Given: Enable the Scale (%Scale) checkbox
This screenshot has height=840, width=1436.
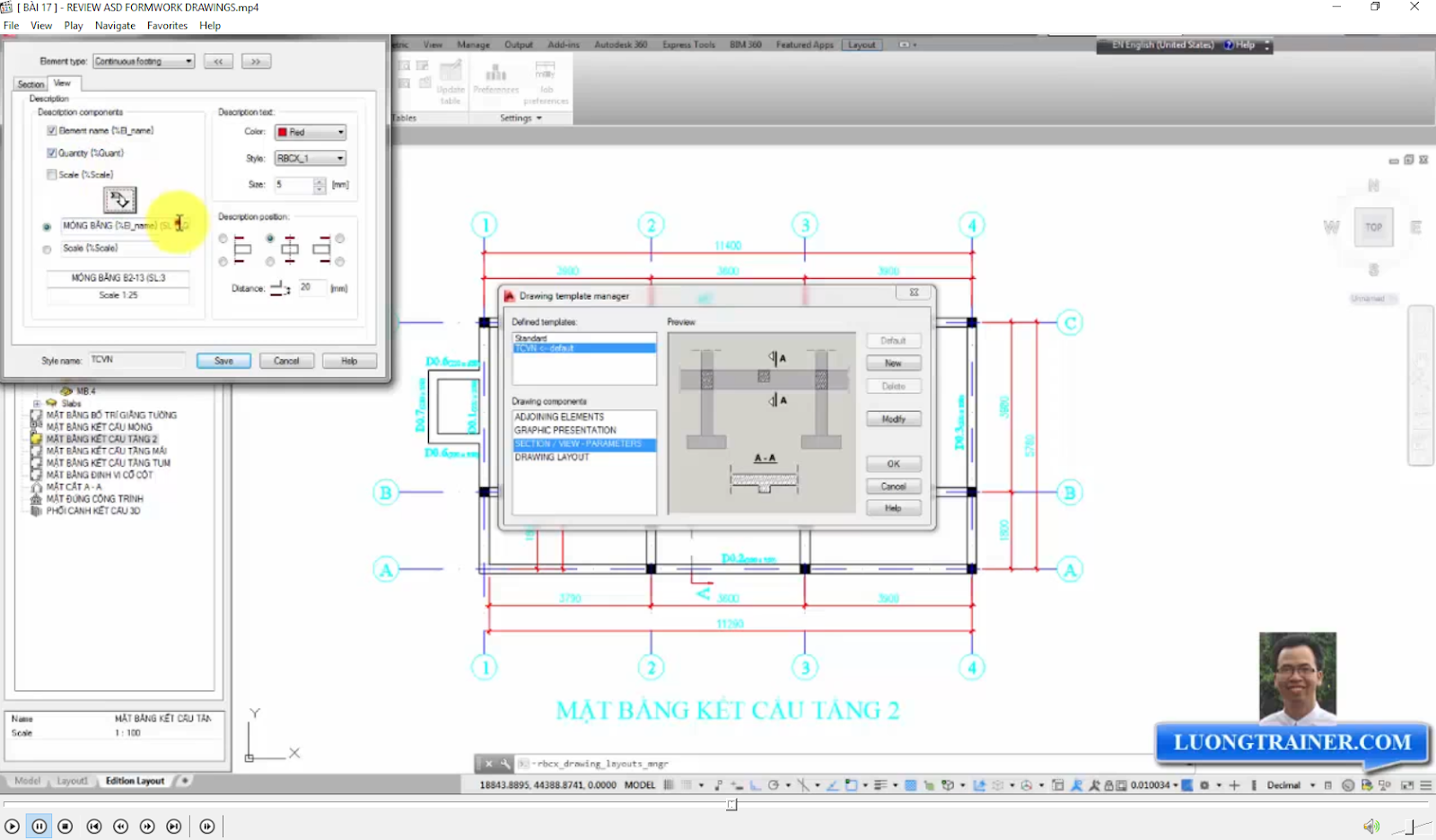Looking at the screenshot, I should point(51,174).
